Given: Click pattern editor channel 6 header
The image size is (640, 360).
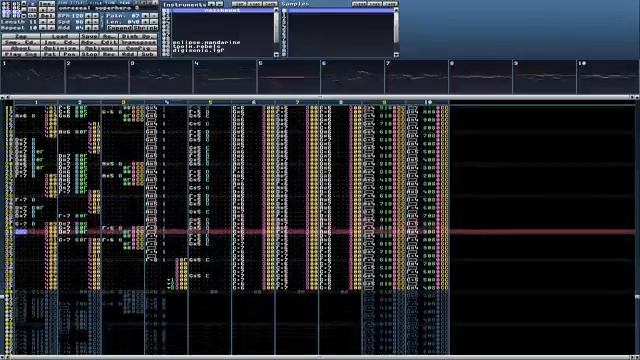Looking at the screenshot, I should [x=253, y=102].
